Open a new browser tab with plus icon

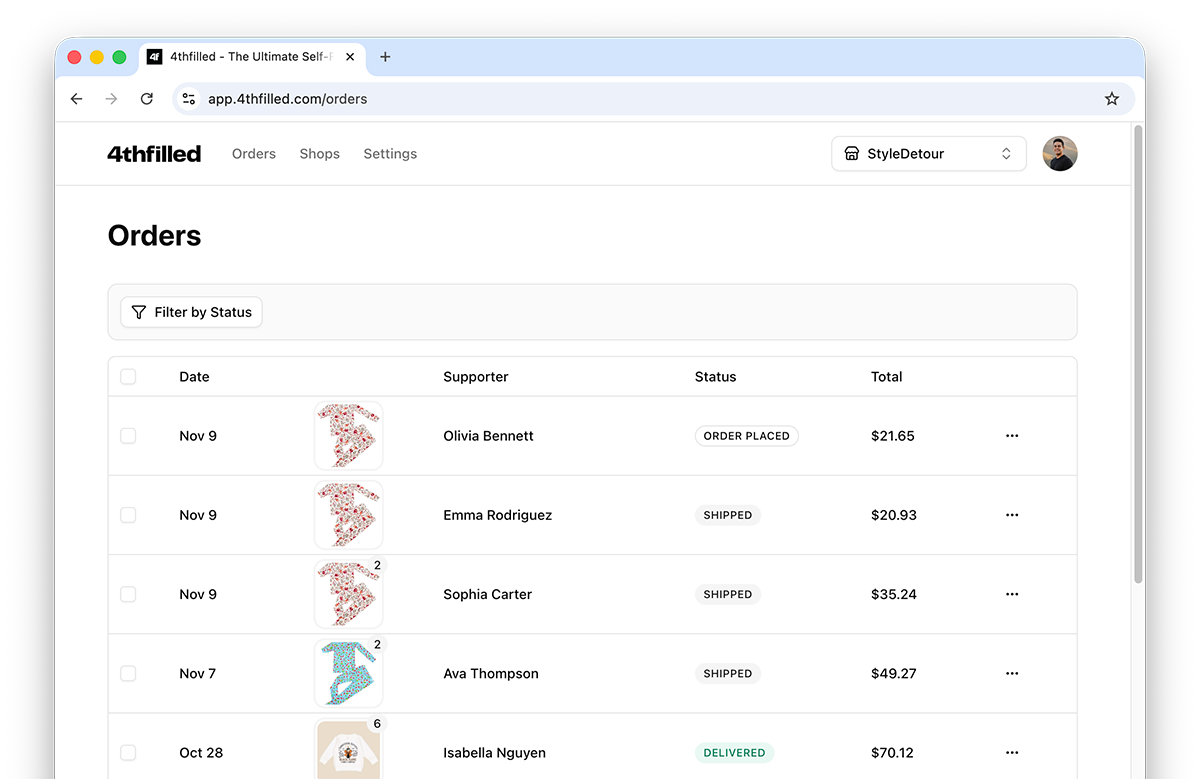385,57
